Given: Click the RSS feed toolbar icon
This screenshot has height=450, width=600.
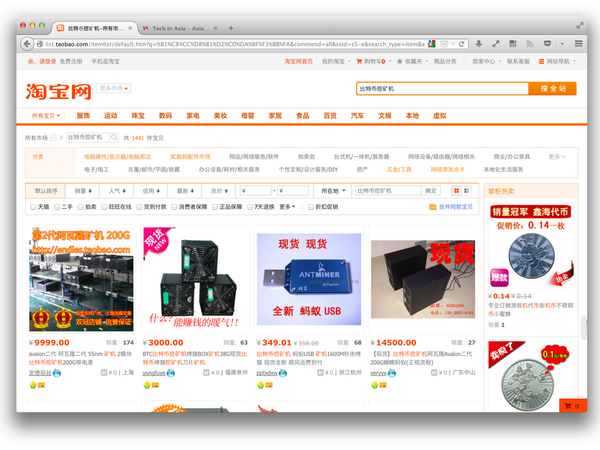Looking at the screenshot, I should coord(530,44).
